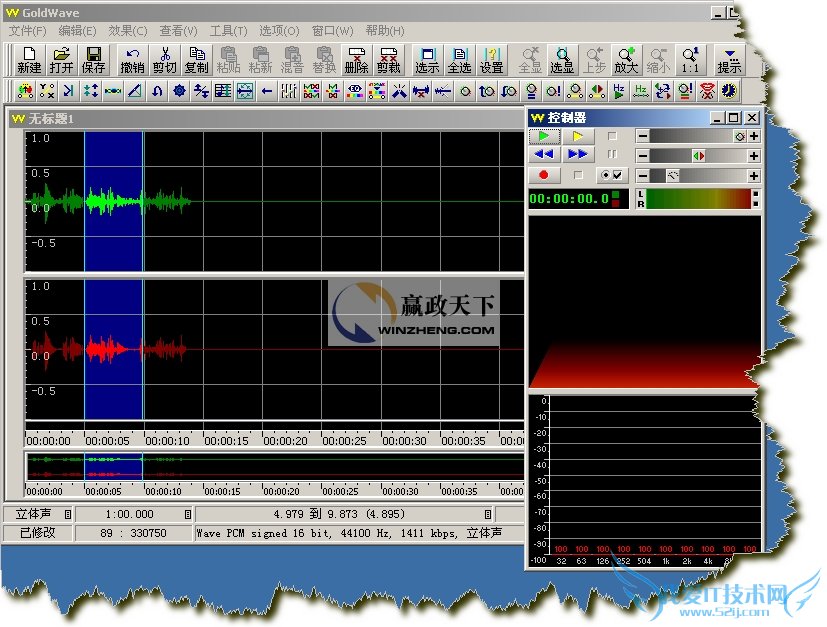The width and height of the screenshot is (827, 627).
Task: Click the 剪裁 (Trim) toolbar icon
Action: (389, 60)
